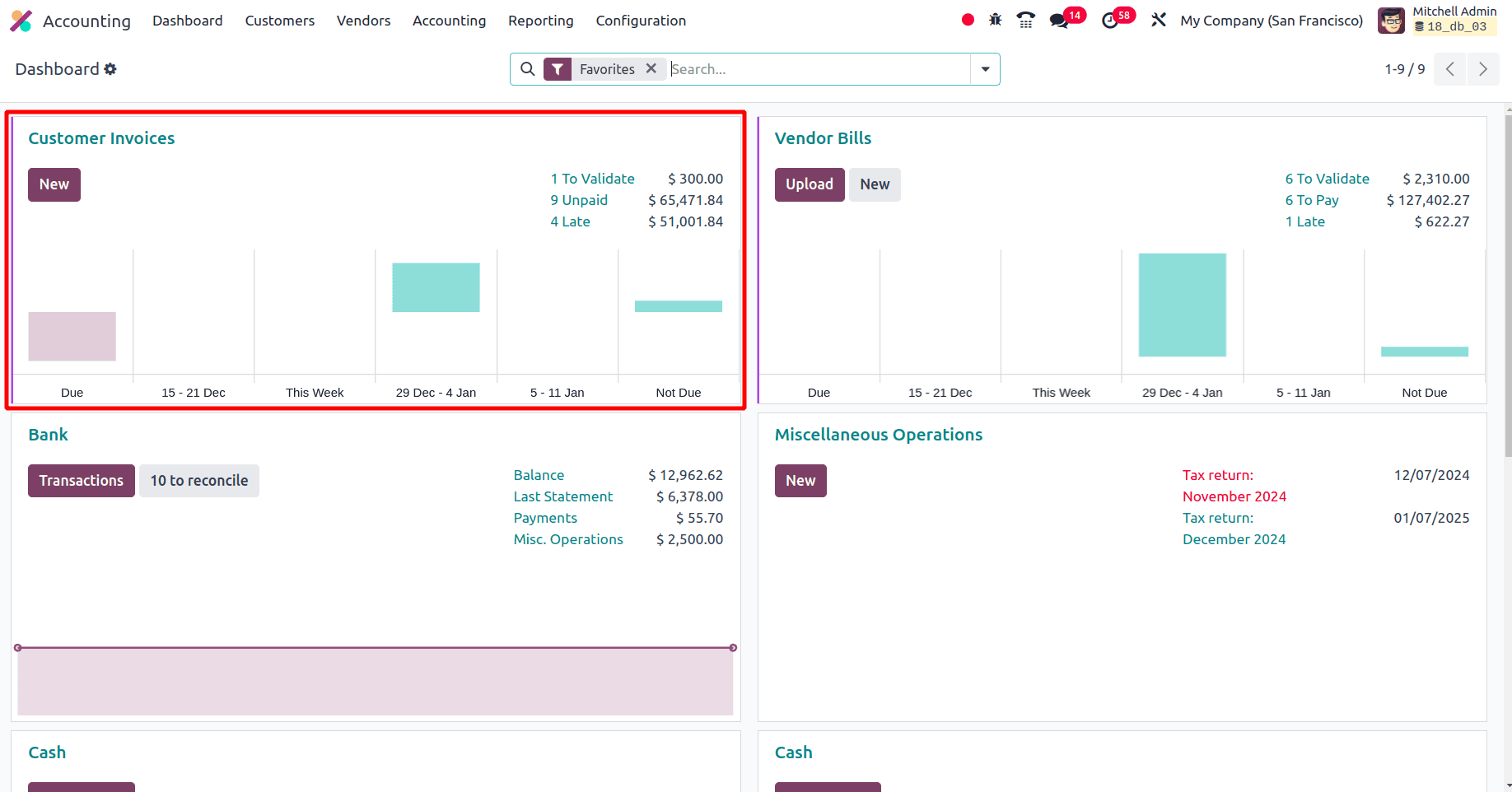Click Mitchell Admin user avatar
Viewport: 1512px width, 792px height.
tap(1391, 21)
